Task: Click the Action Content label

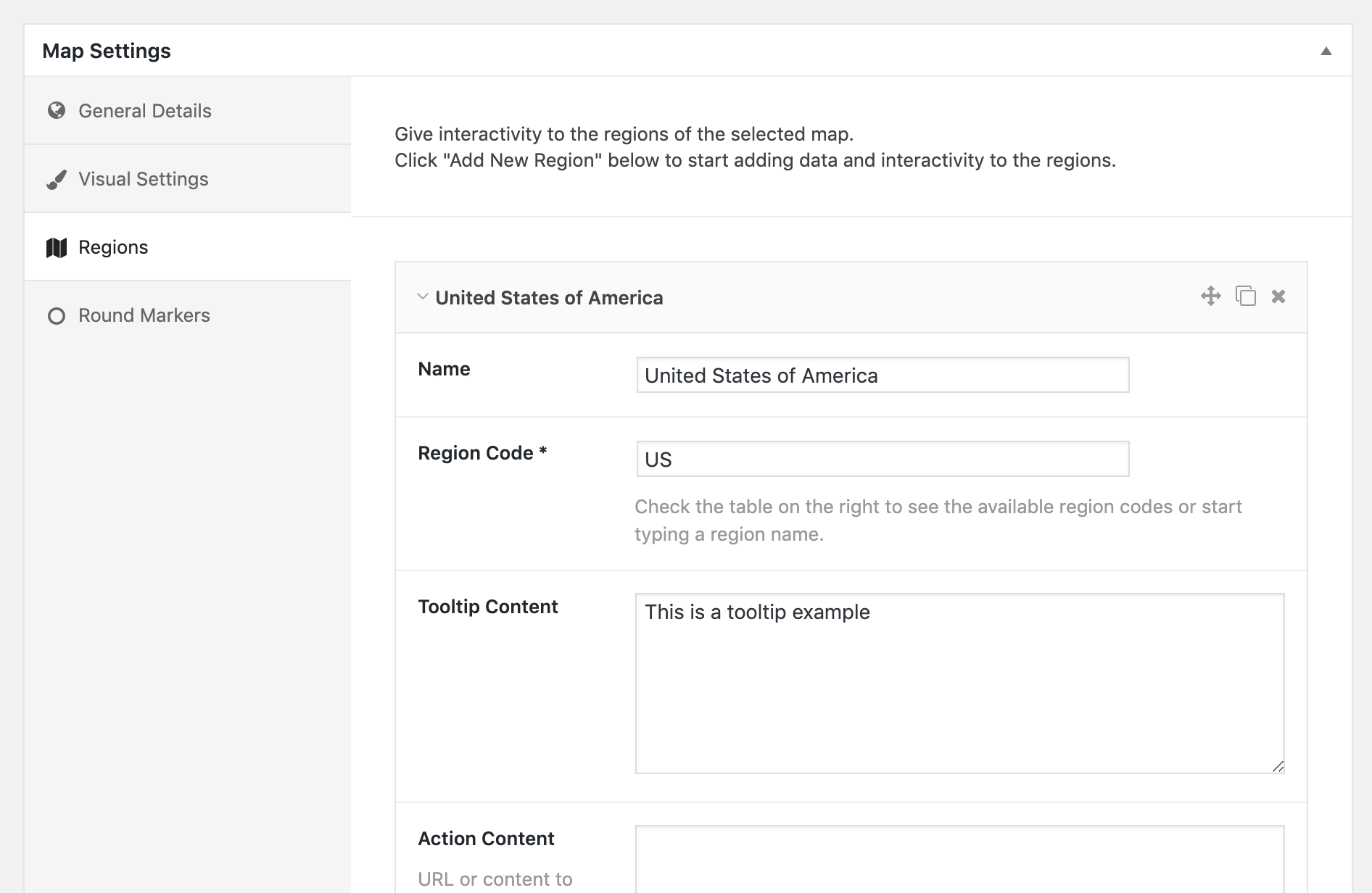Action: point(486,839)
